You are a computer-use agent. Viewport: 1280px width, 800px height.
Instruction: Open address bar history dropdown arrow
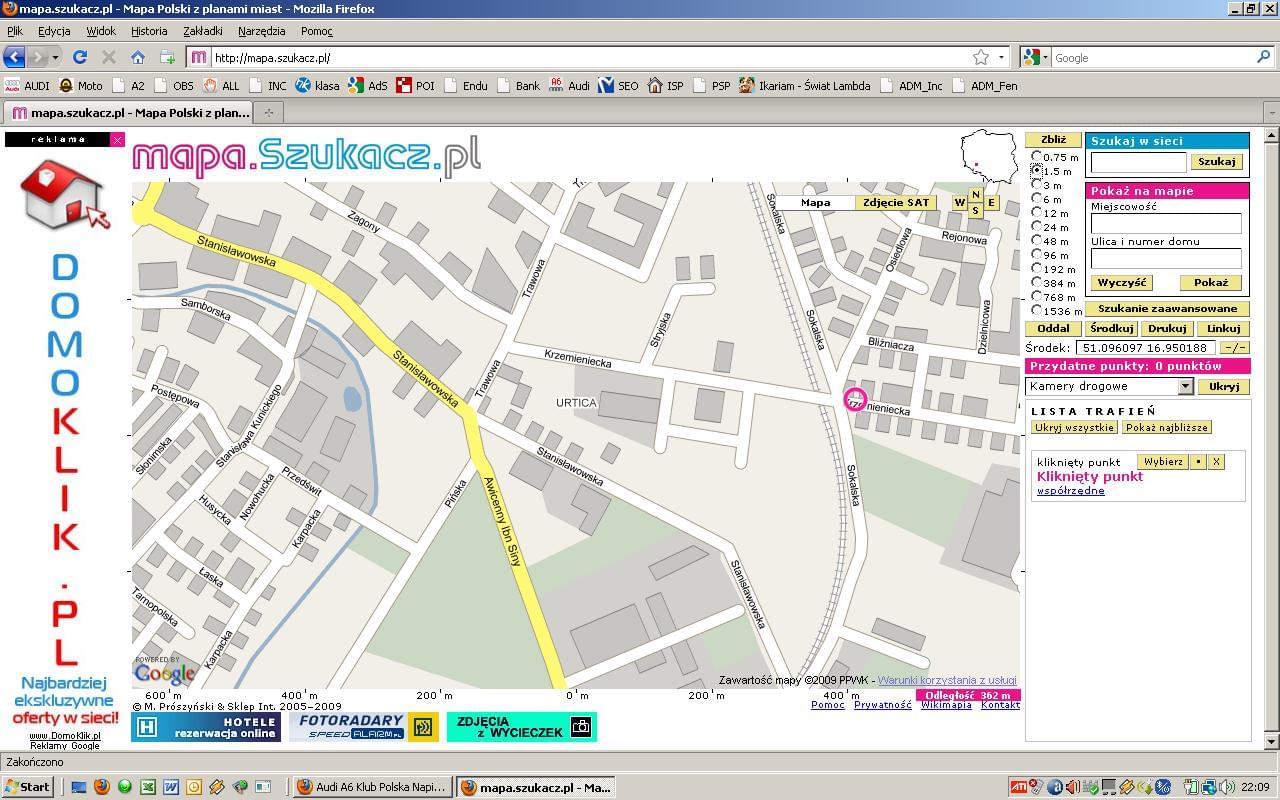pos(1001,57)
